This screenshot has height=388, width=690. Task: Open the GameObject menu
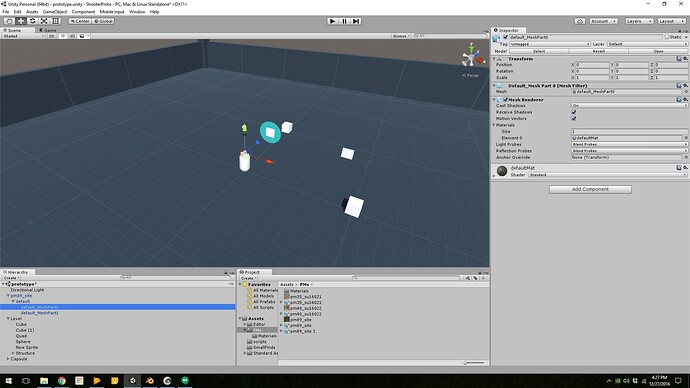pos(55,12)
